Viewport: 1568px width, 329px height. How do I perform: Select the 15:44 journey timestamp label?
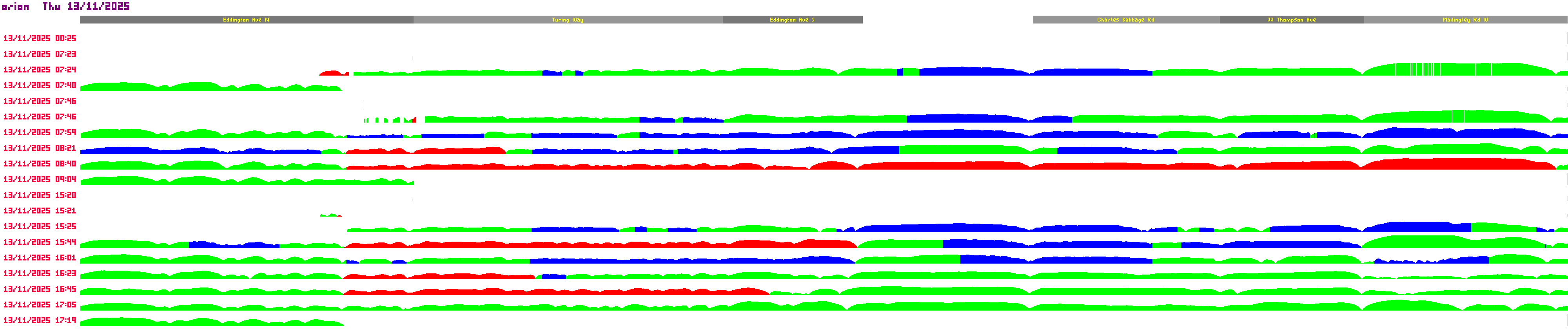click(x=40, y=243)
